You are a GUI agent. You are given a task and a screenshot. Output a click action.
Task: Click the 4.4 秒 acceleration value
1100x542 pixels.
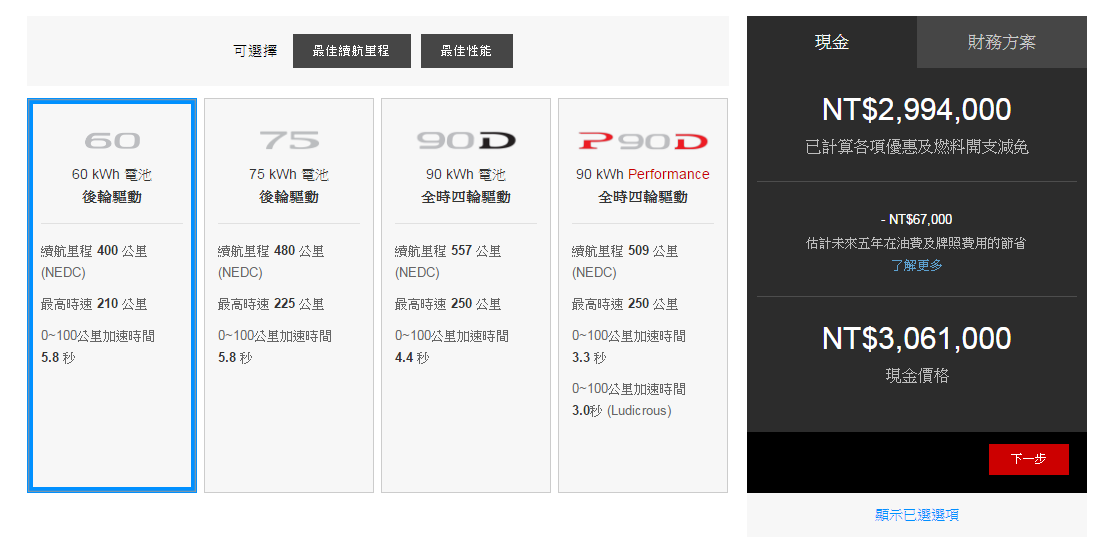point(412,358)
